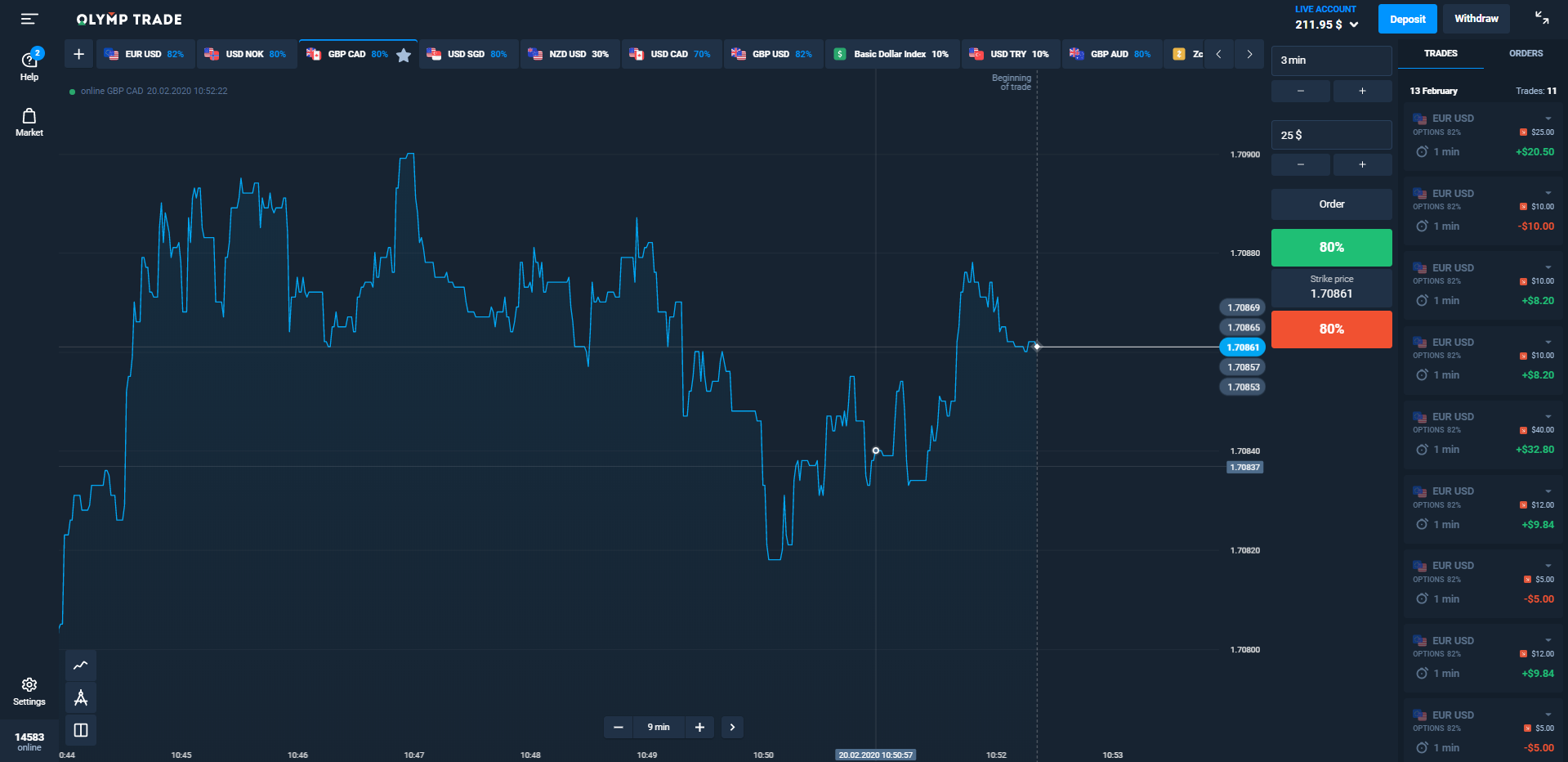Exit fullscreen with collapse arrows icon
The width and height of the screenshot is (1568, 762).
click(1542, 18)
